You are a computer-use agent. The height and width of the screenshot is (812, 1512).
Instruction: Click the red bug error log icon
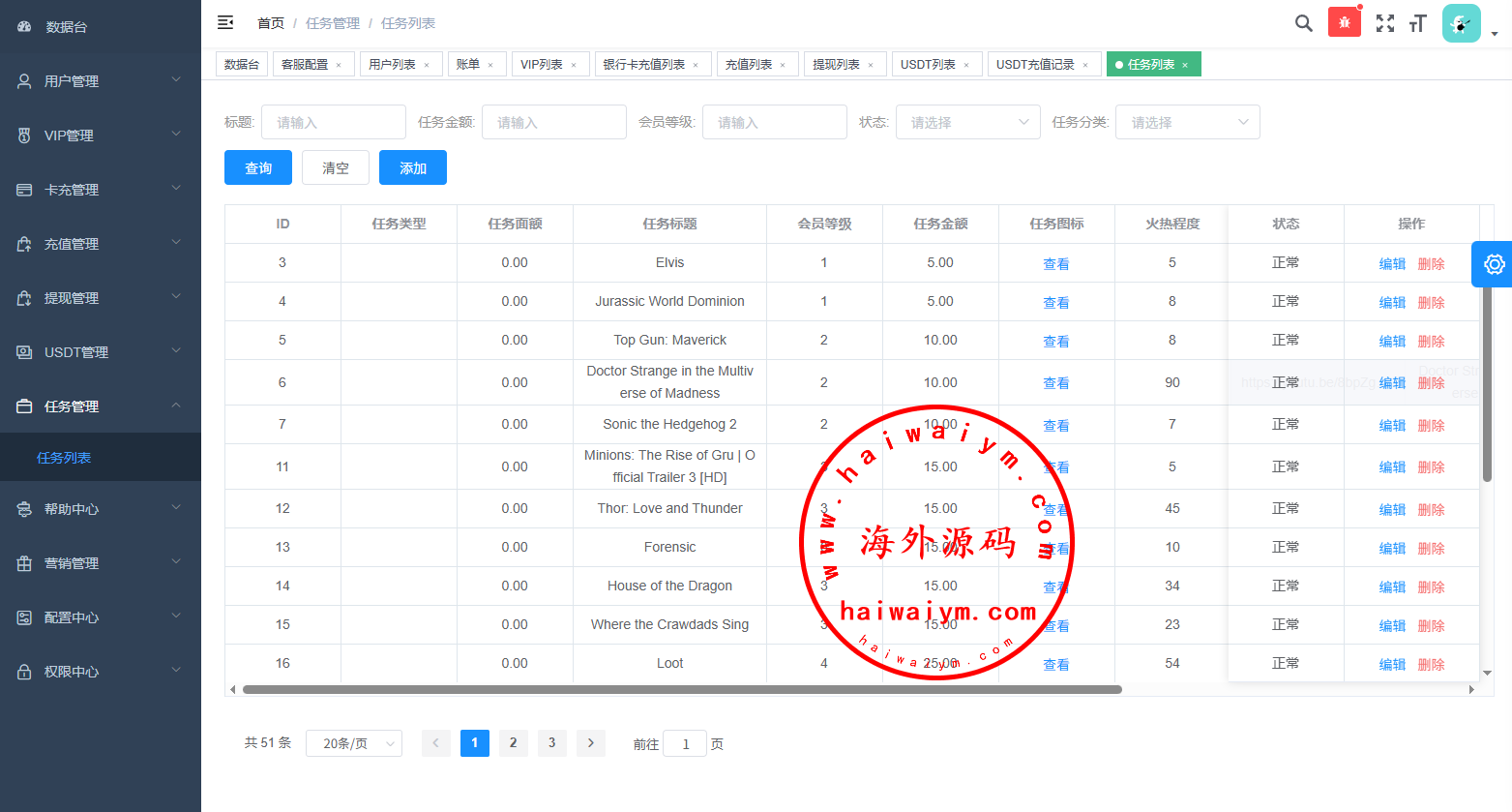pos(1344,22)
